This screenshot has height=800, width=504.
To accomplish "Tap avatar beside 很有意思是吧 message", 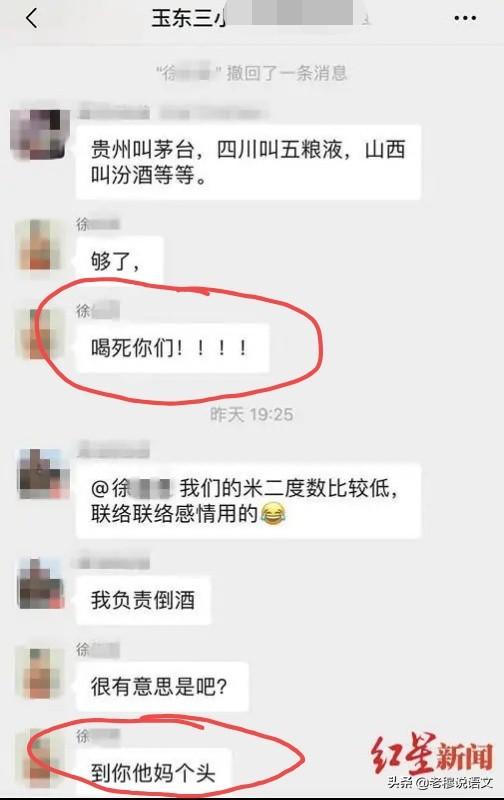I will coord(40,673).
